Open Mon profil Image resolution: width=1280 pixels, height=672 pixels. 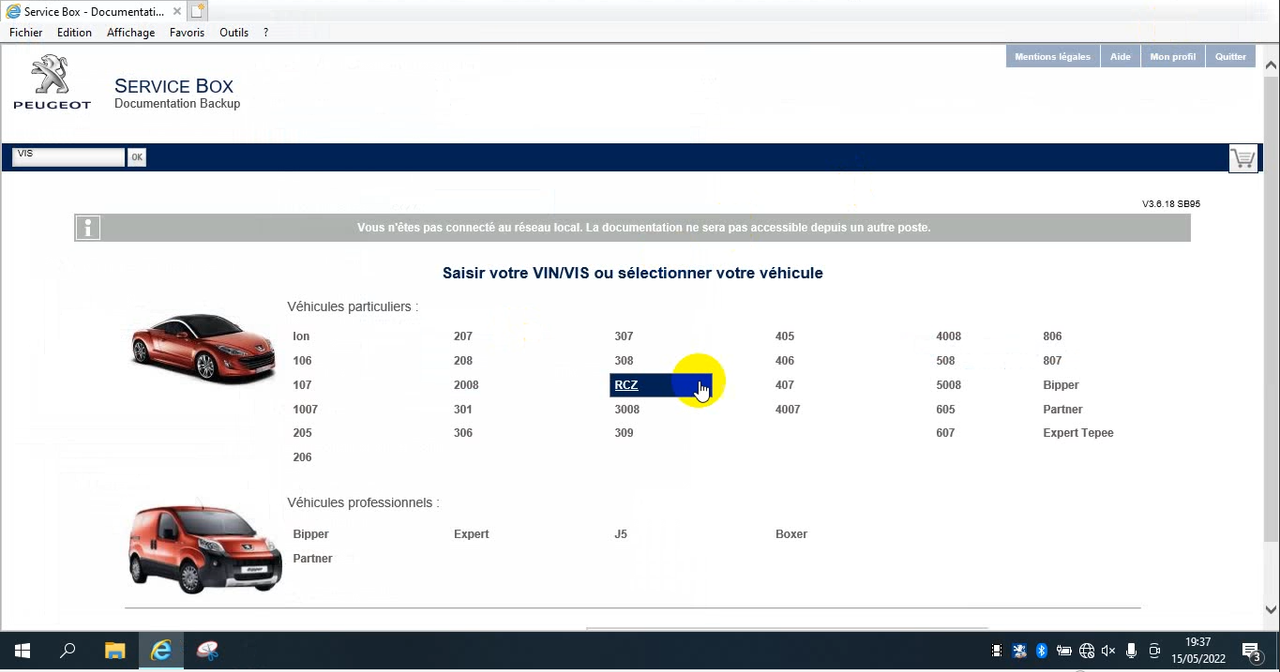click(1173, 57)
